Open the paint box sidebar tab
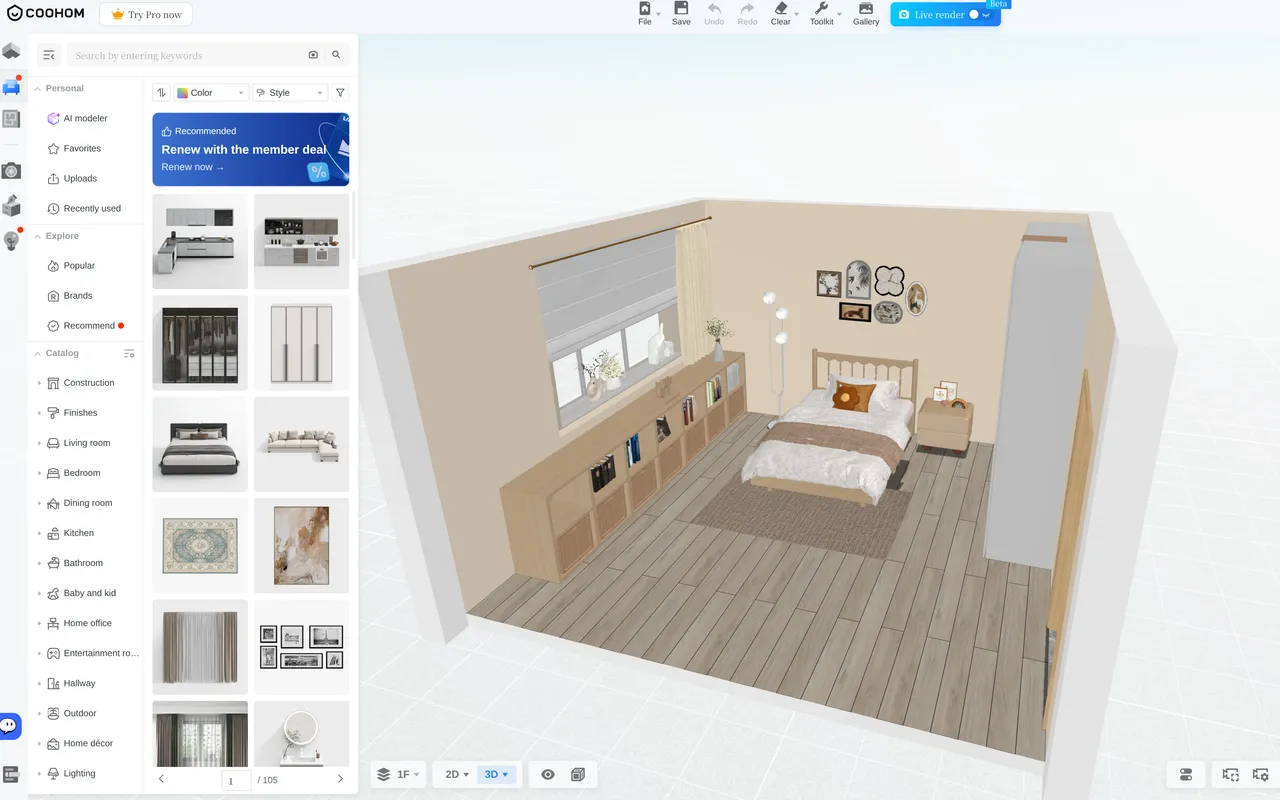The height and width of the screenshot is (800, 1280). click(12, 206)
